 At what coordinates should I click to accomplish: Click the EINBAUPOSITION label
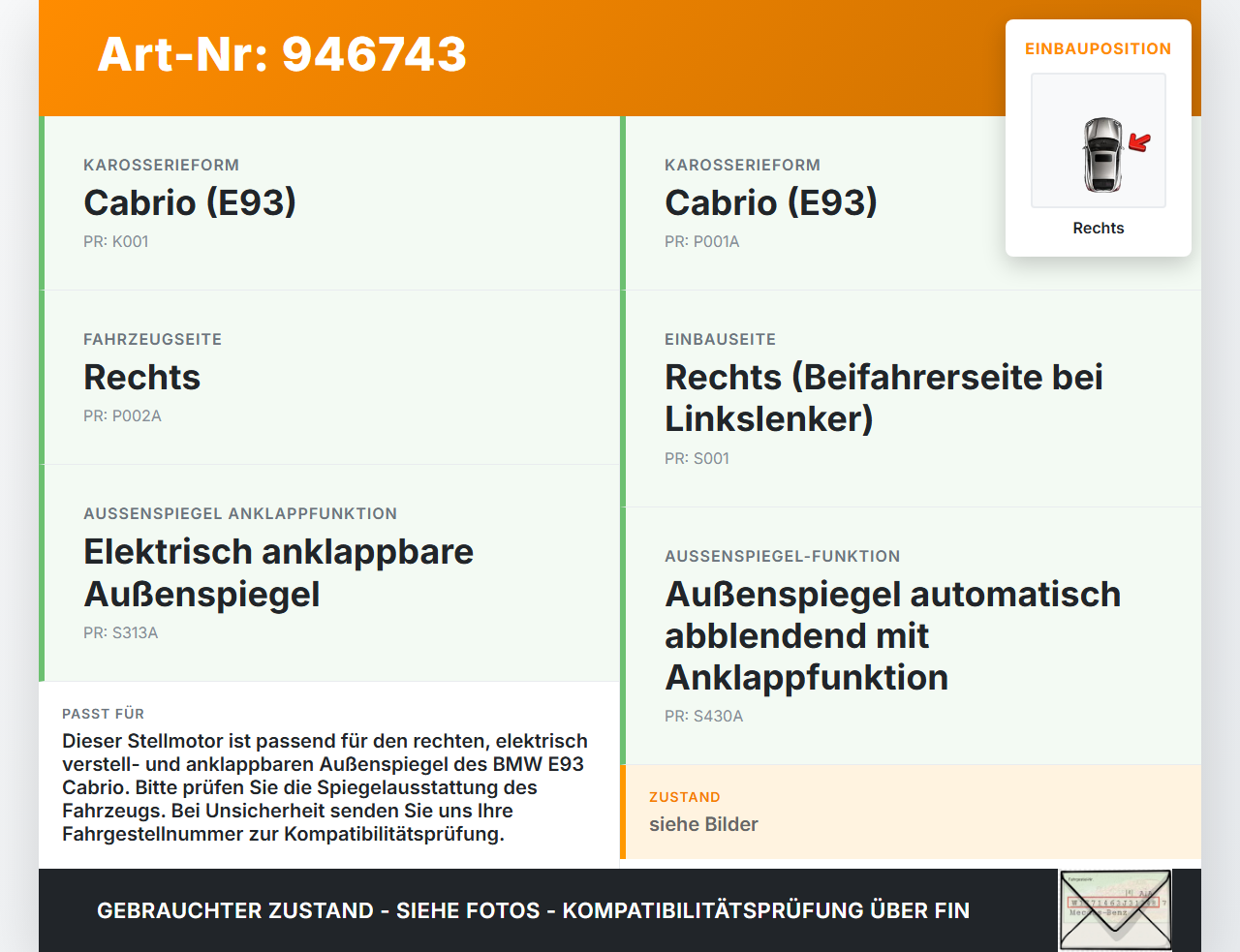(x=1098, y=48)
